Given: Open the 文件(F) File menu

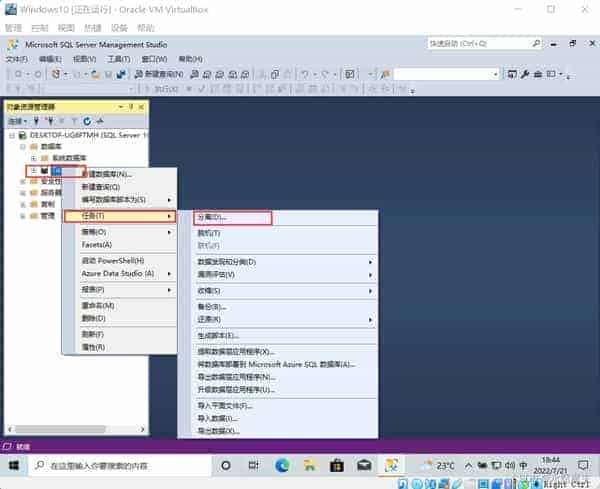Looking at the screenshot, I should point(17,59).
